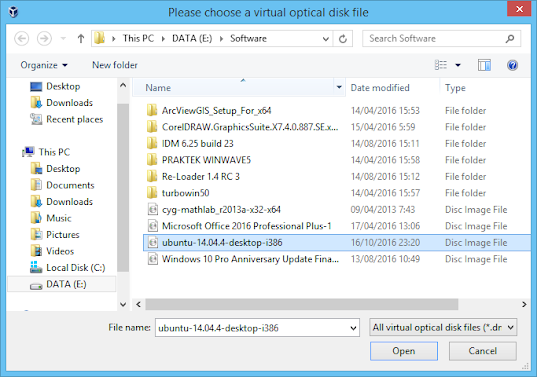Viewport: 537px width, 377px height.
Task: Expand the address bar history dropdown
Action: (x=326, y=39)
